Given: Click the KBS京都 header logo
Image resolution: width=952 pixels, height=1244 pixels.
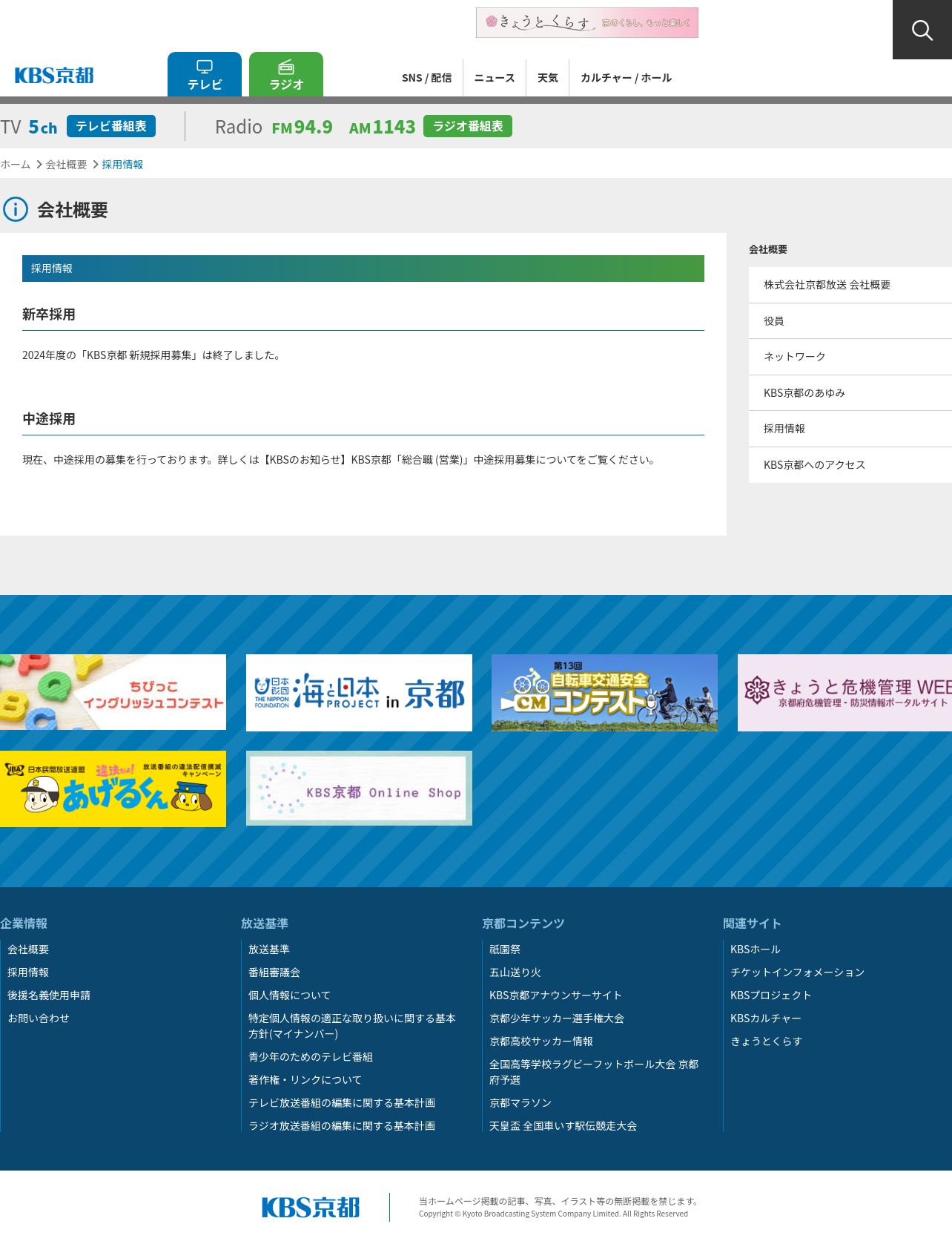Looking at the screenshot, I should point(54,75).
